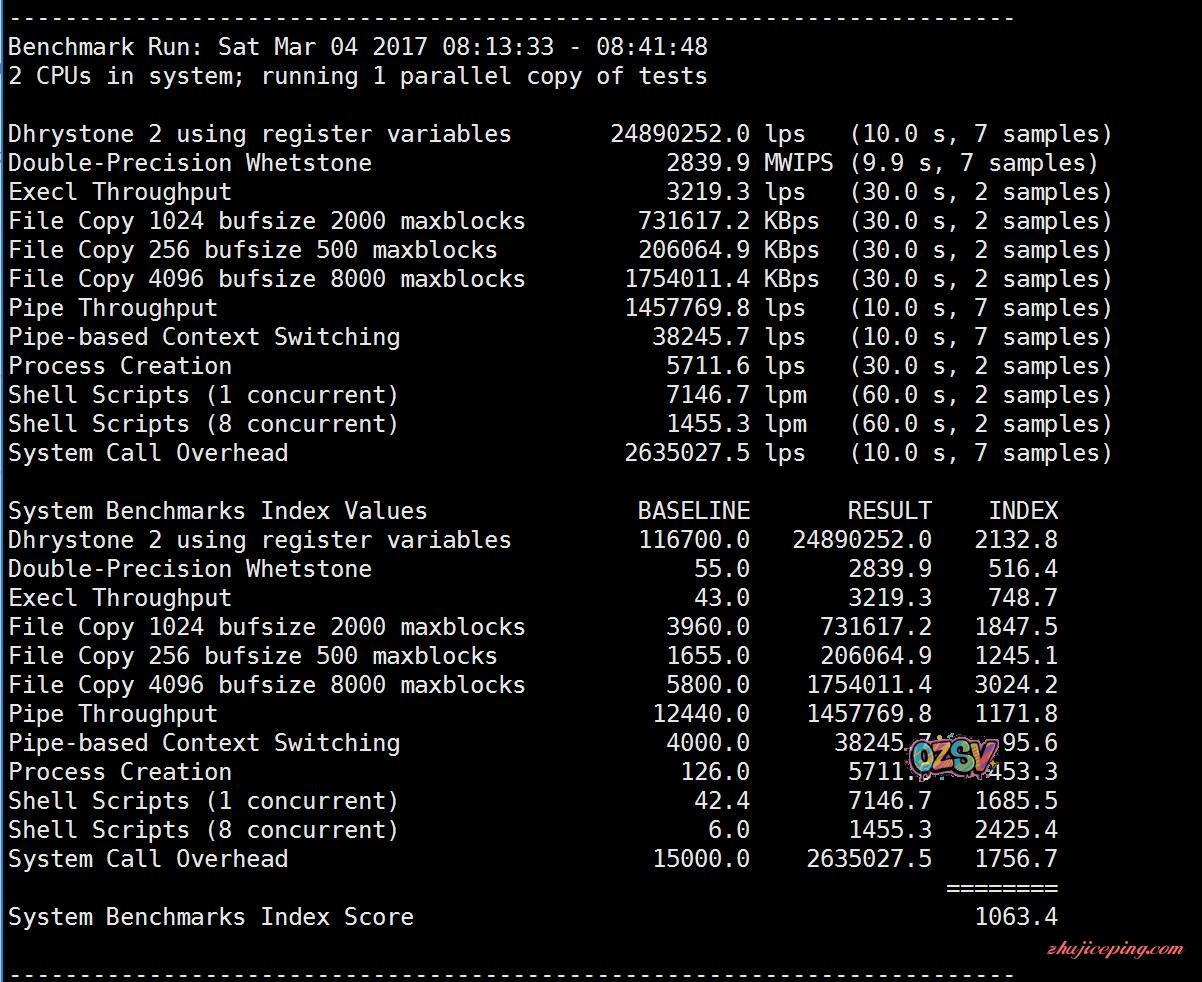Image resolution: width=1202 pixels, height=982 pixels.
Task: Click the System Benchmarks Index Values heading
Action: (218, 511)
